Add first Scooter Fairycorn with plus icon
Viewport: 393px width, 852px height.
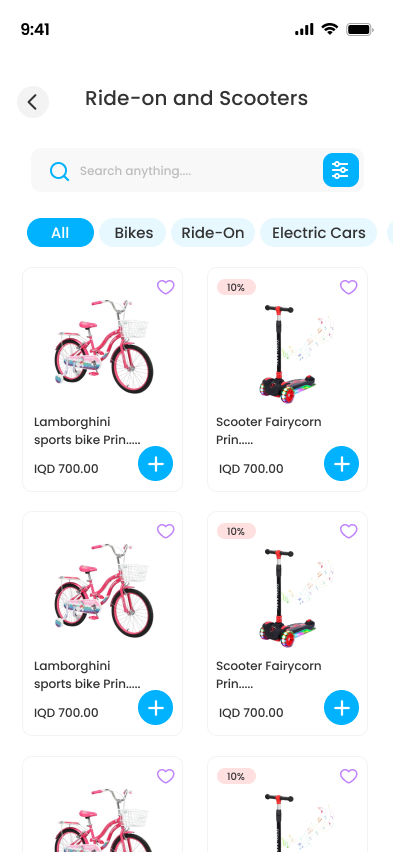point(341,463)
